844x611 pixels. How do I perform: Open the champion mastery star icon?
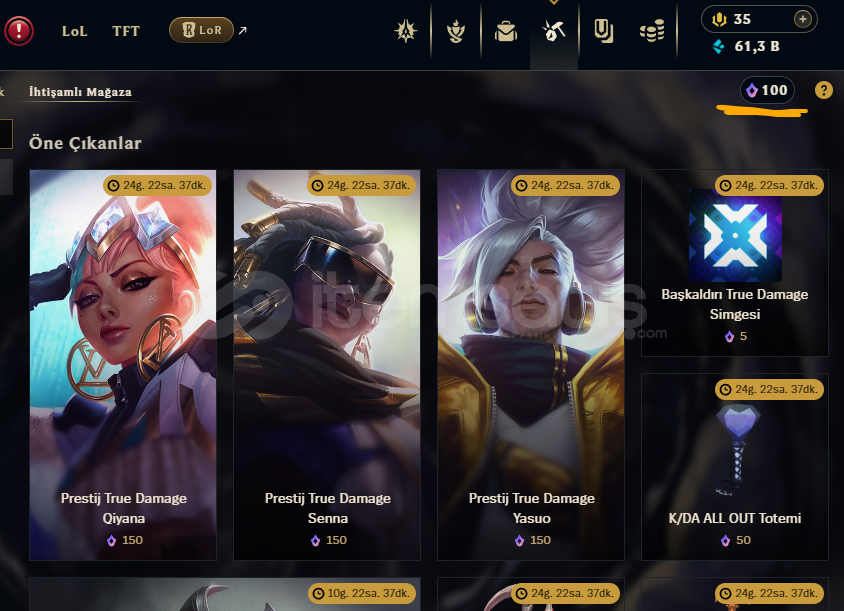click(x=406, y=31)
